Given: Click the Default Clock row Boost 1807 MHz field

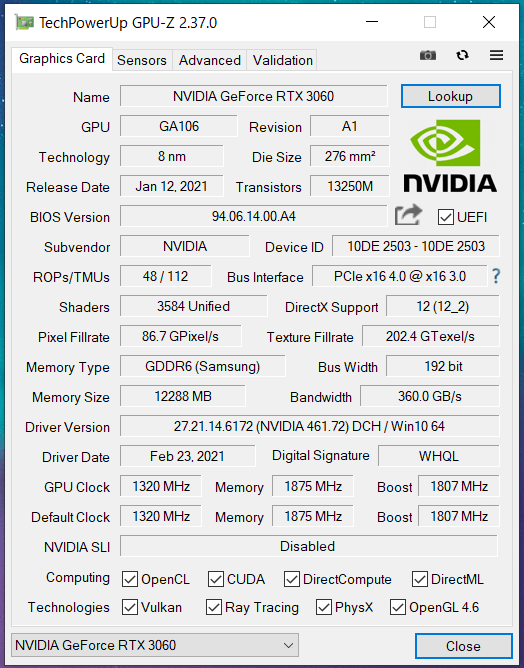Looking at the screenshot, I should coord(458,516).
